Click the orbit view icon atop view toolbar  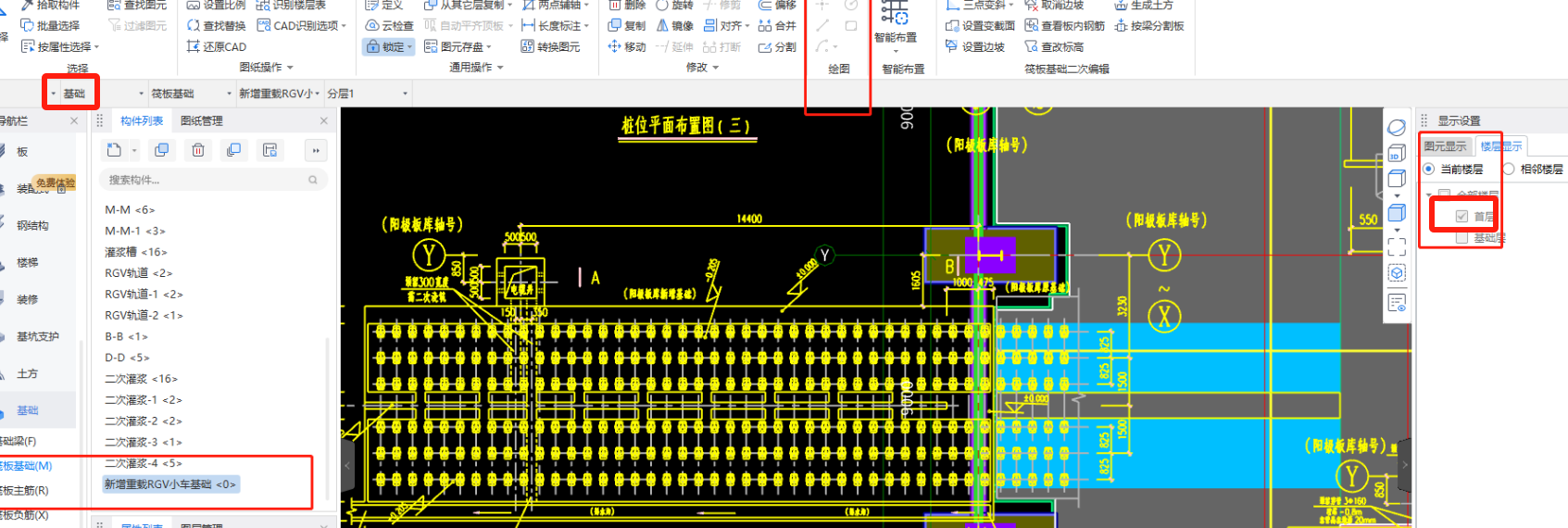click(x=1397, y=128)
